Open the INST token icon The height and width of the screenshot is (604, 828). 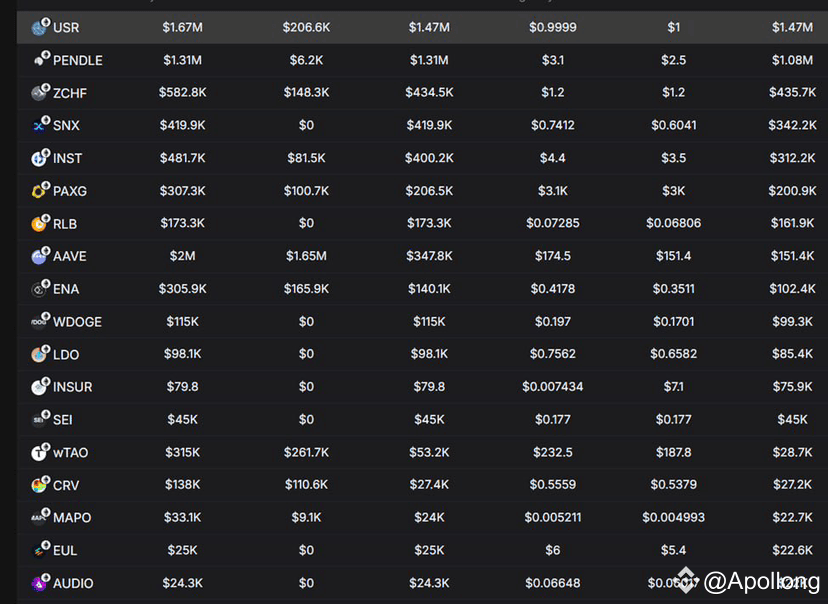(x=40, y=157)
